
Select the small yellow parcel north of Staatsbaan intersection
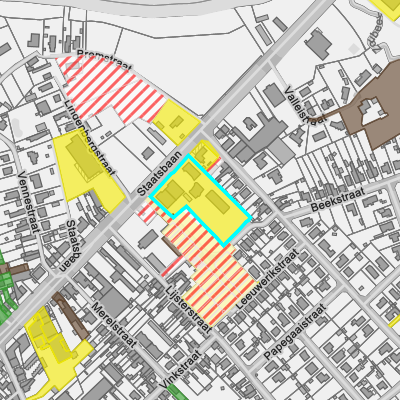click(x=178, y=122)
